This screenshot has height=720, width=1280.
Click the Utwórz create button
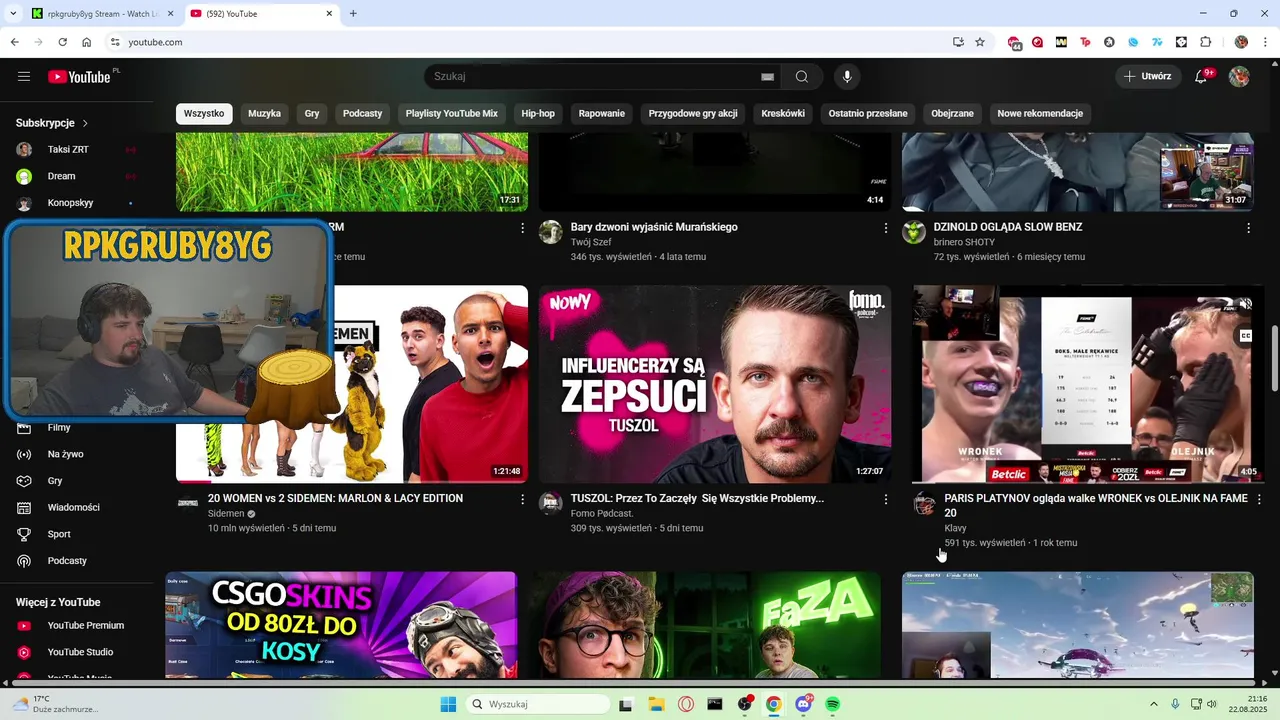point(1148,77)
